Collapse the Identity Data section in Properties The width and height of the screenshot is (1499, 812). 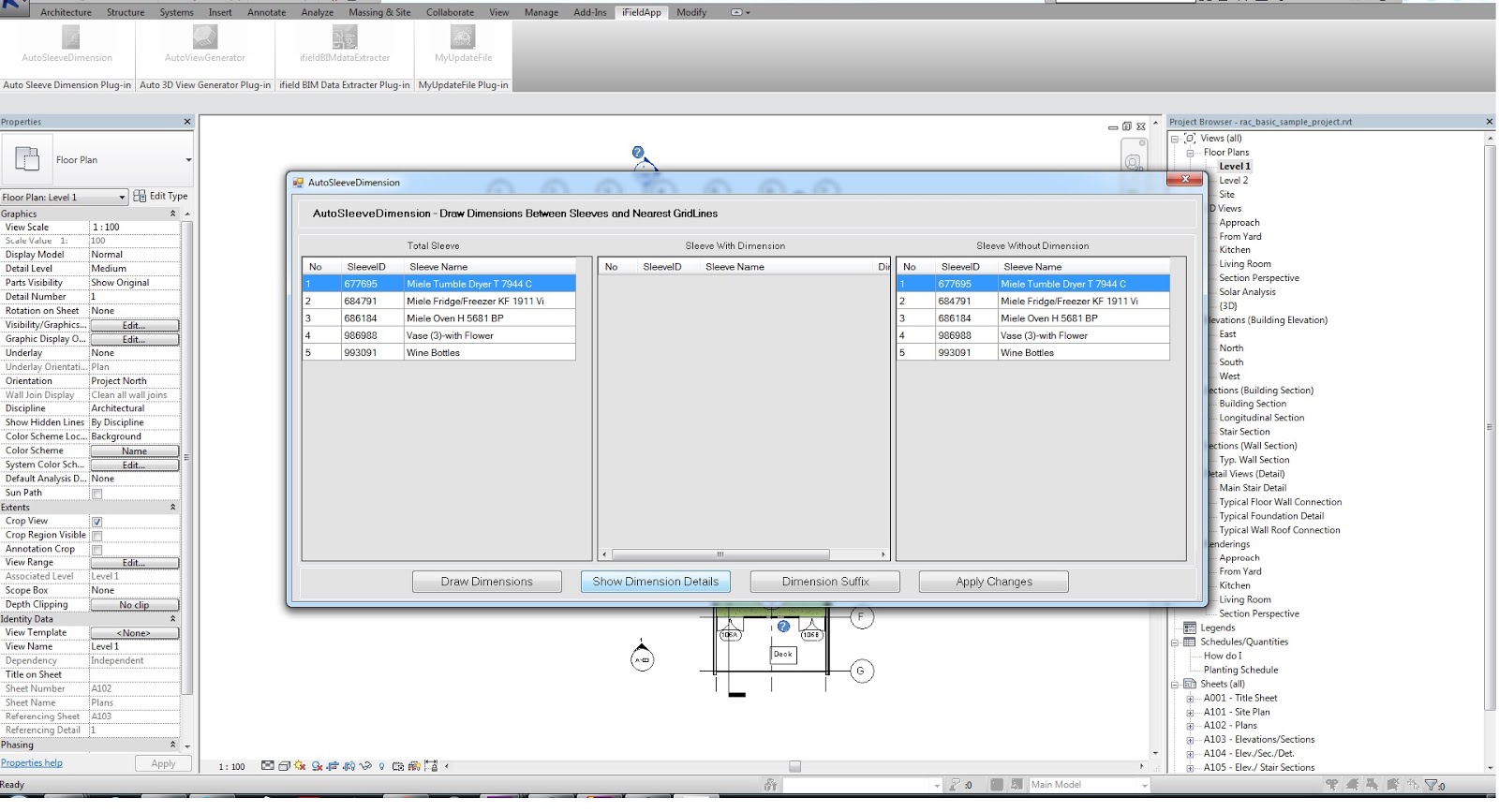[172, 619]
